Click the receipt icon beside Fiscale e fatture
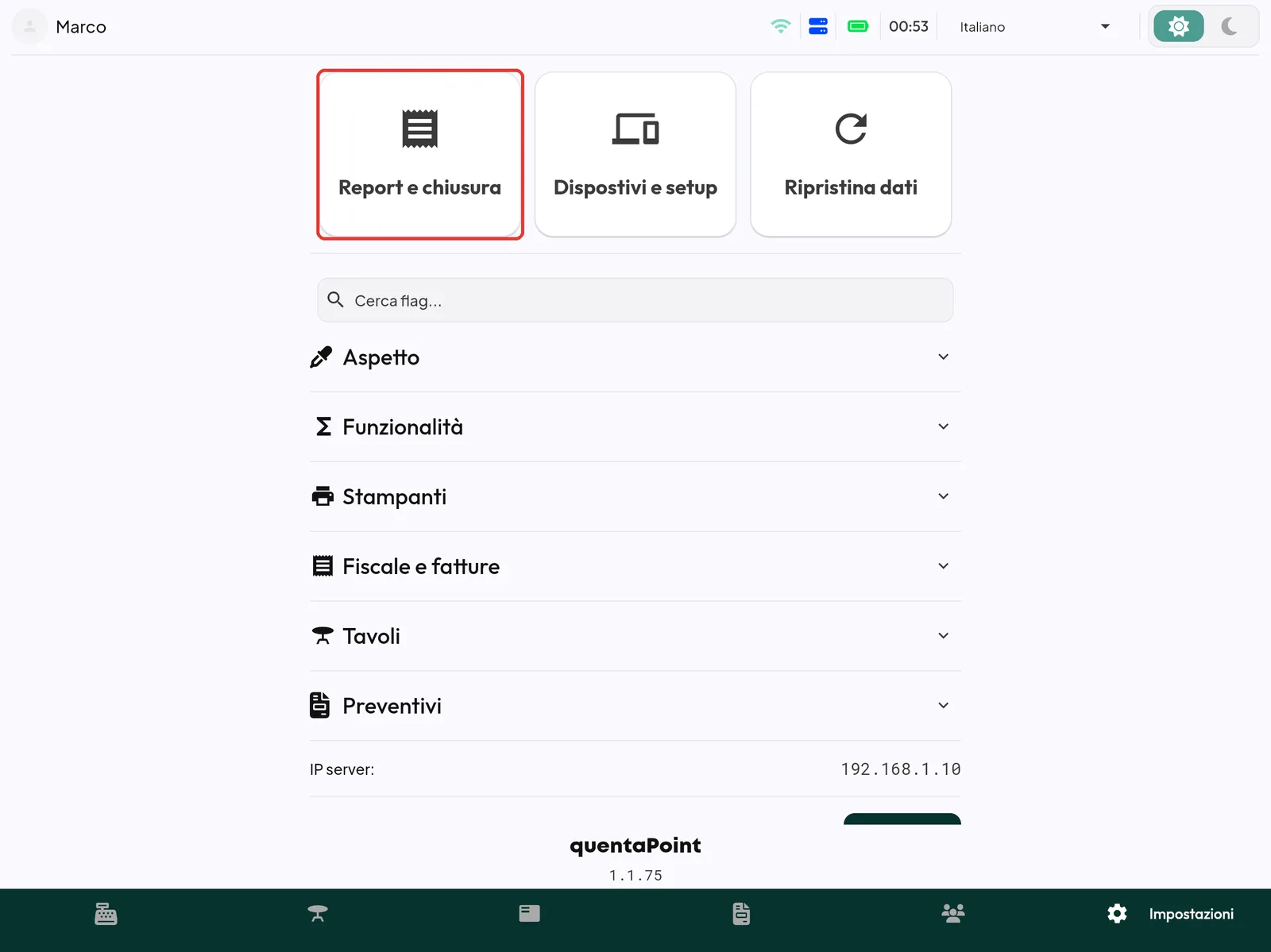1271x952 pixels. [323, 566]
